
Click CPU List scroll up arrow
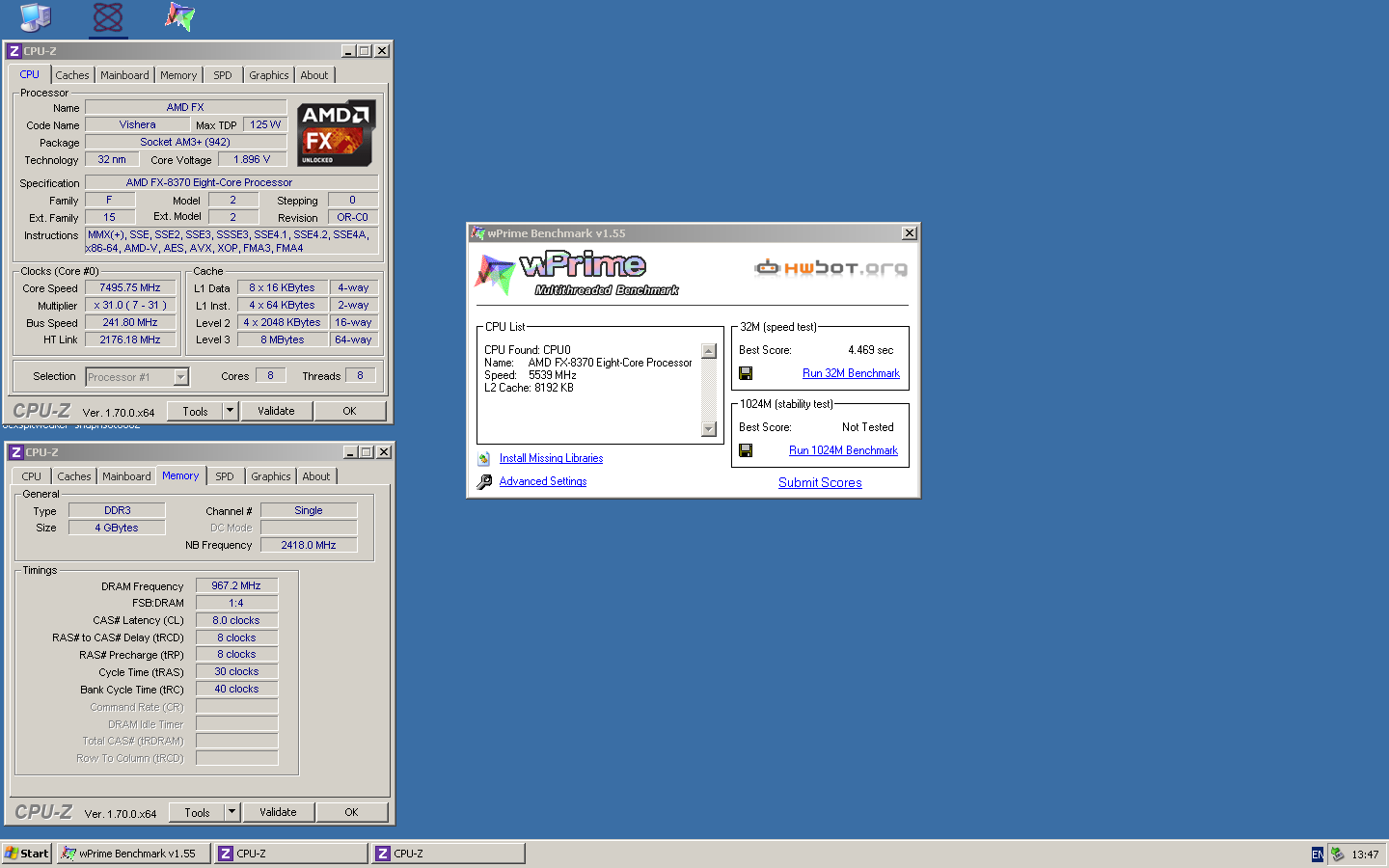[x=709, y=351]
